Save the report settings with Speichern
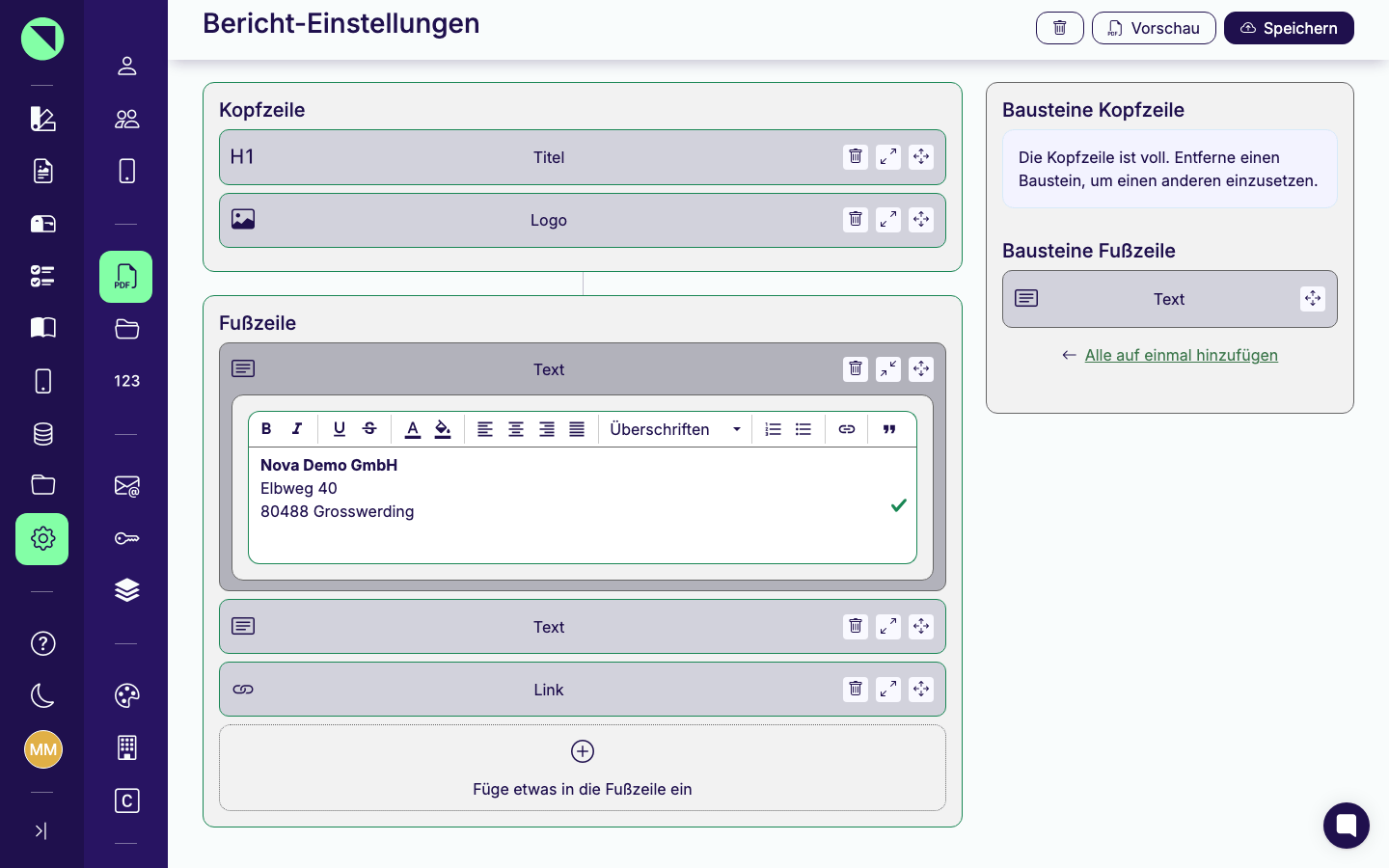This screenshot has height=868, width=1389. [x=1289, y=28]
